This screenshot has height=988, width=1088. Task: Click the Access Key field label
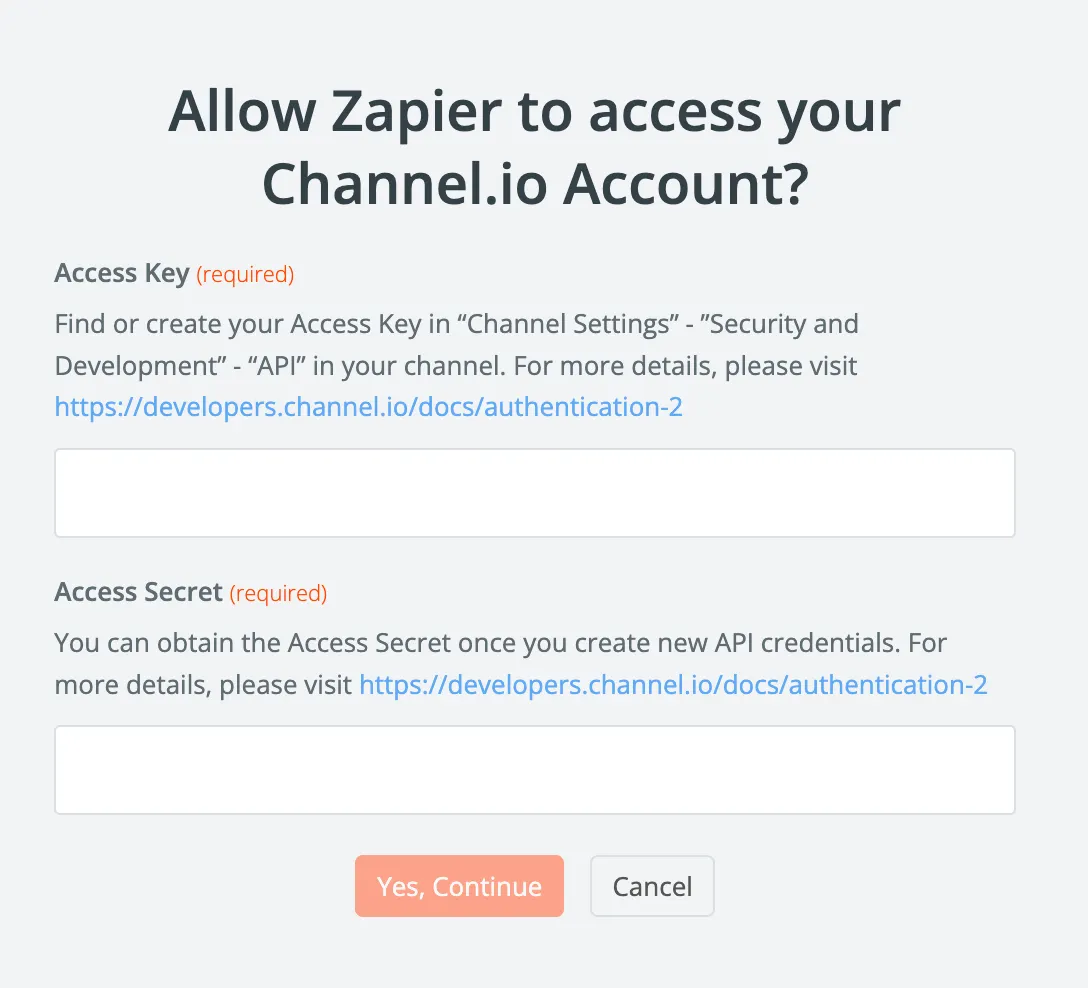click(122, 273)
